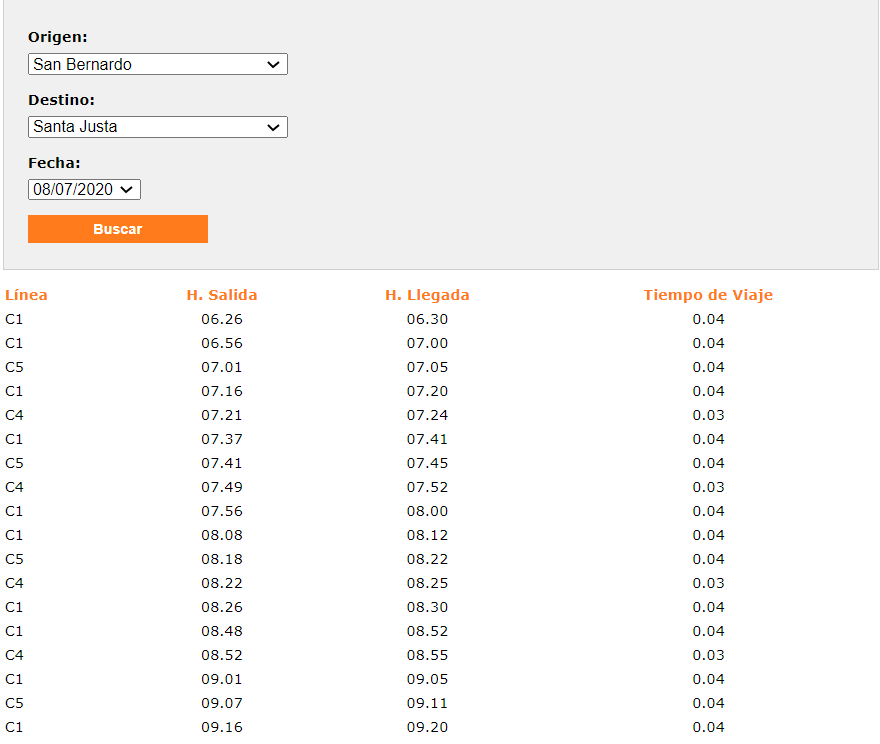Viewport: 880px width, 744px height.
Task: Click the H. Llegada column header
Action: (427, 295)
